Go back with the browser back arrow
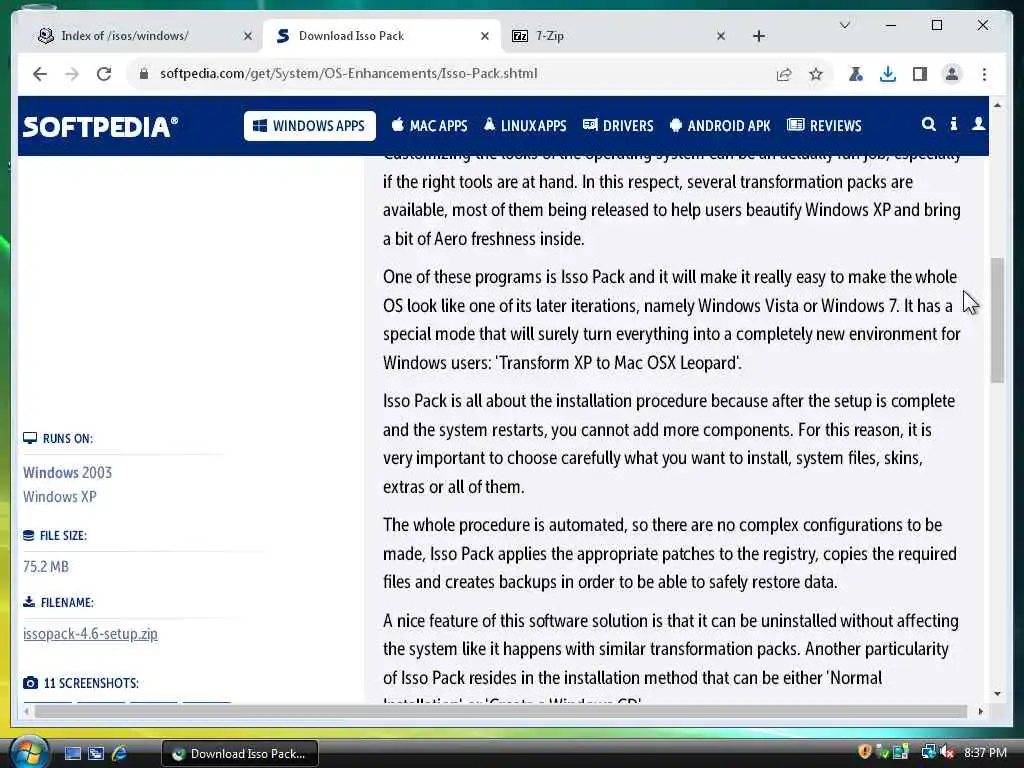 tap(40, 74)
